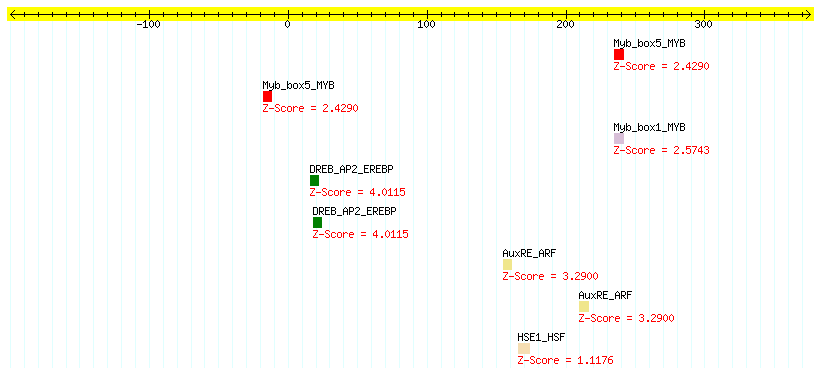Screen dimensions: 820x377
Task: Select the lavender Myb_box1_MYB motif box
Action: [619, 139]
